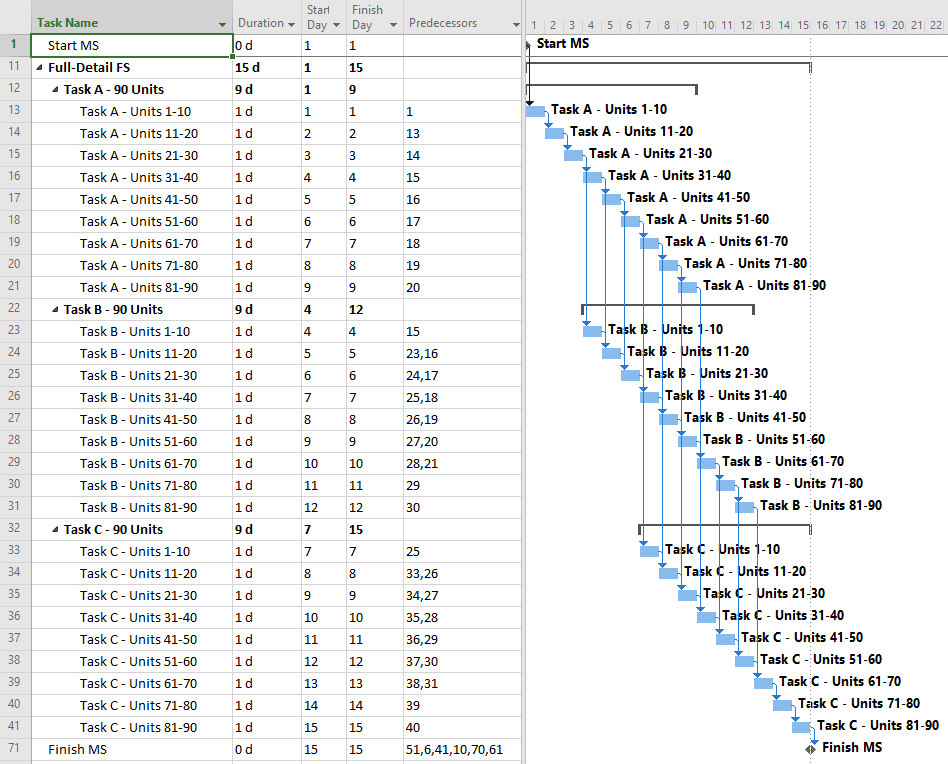This screenshot has width=948, height=764.
Task: Click the Finish MS milestone diamond
Action: tap(810, 746)
